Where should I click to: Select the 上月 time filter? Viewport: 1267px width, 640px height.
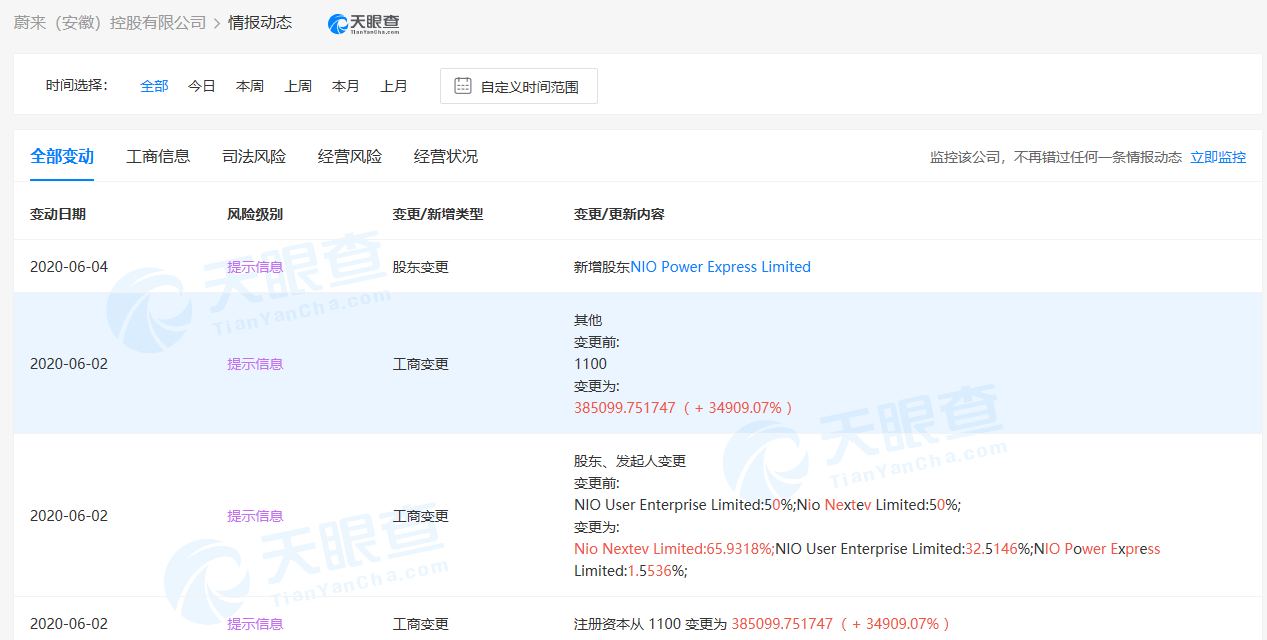pos(394,86)
